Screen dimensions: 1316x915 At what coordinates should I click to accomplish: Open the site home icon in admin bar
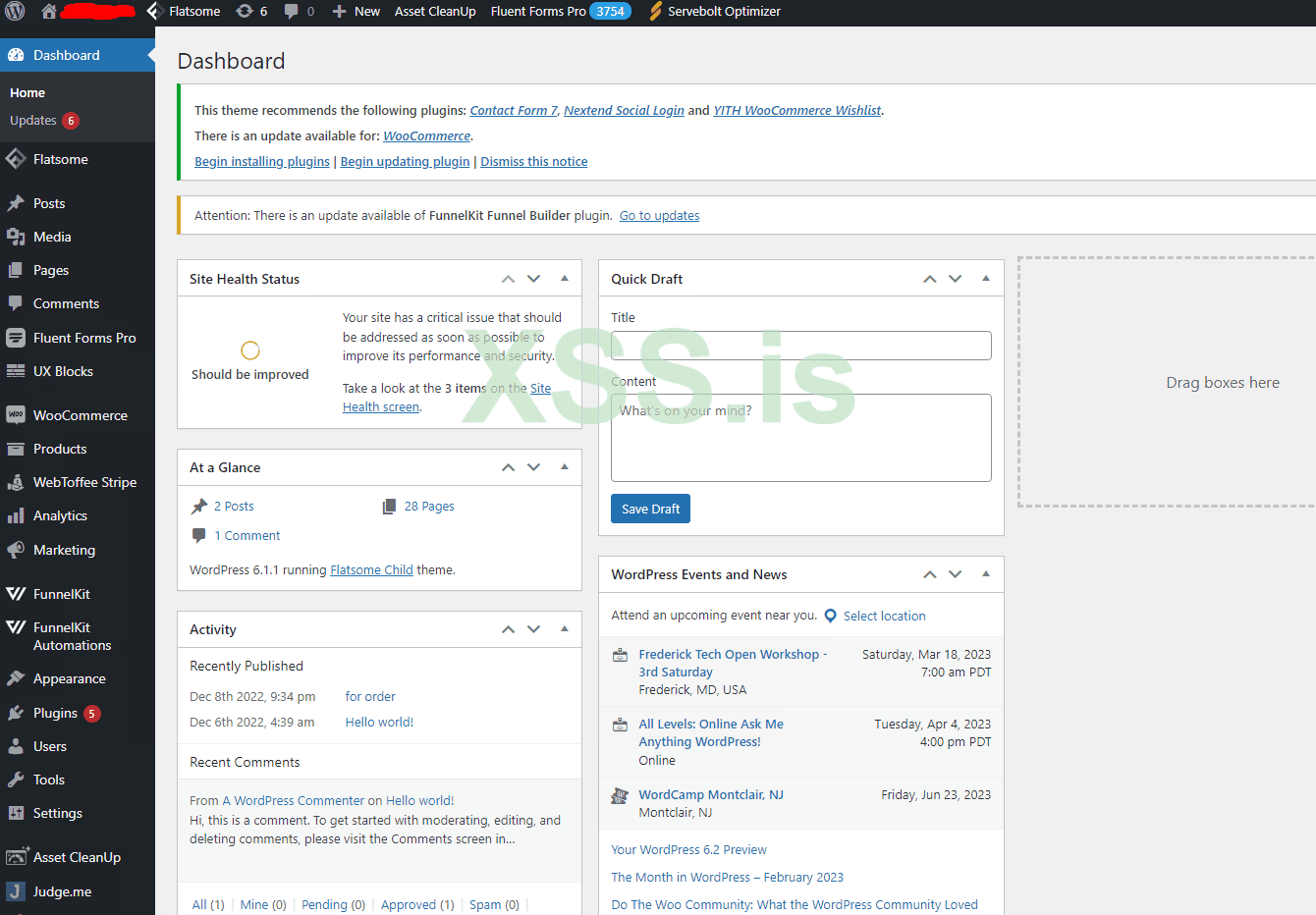point(49,12)
